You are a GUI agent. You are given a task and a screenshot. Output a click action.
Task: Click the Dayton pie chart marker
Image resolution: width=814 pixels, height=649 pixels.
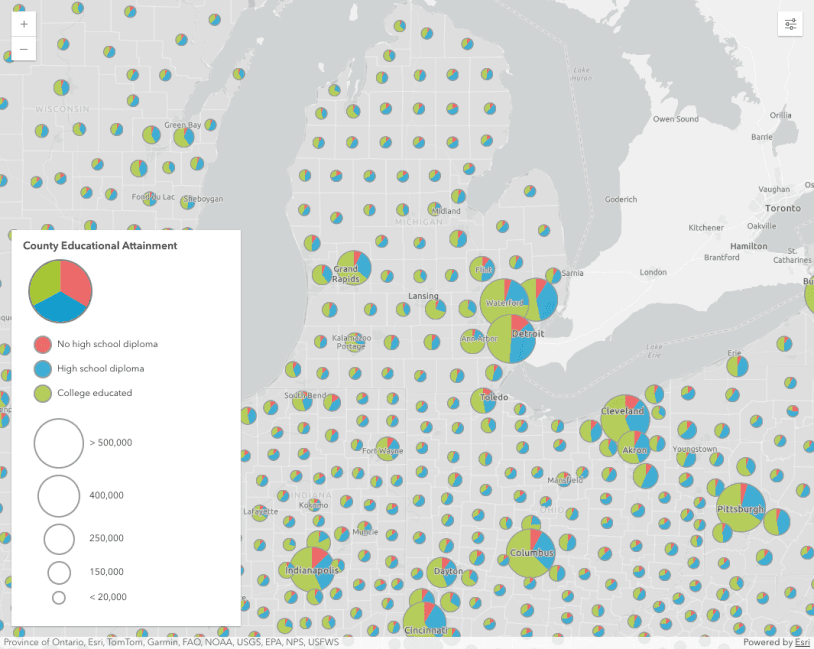point(443,573)
